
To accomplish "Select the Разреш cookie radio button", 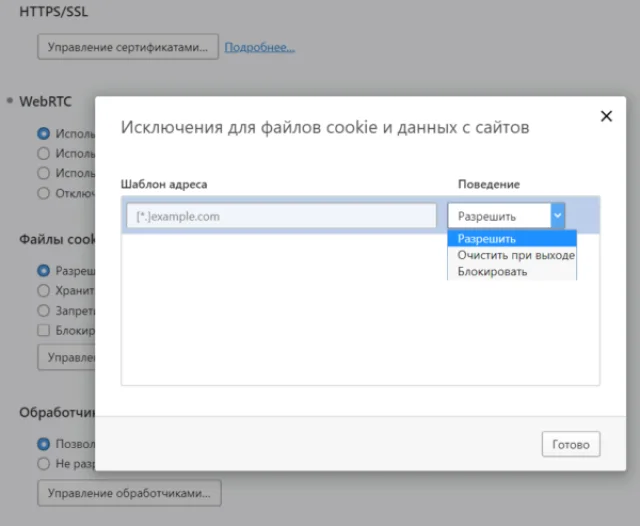I will click(x=44, y=271).
